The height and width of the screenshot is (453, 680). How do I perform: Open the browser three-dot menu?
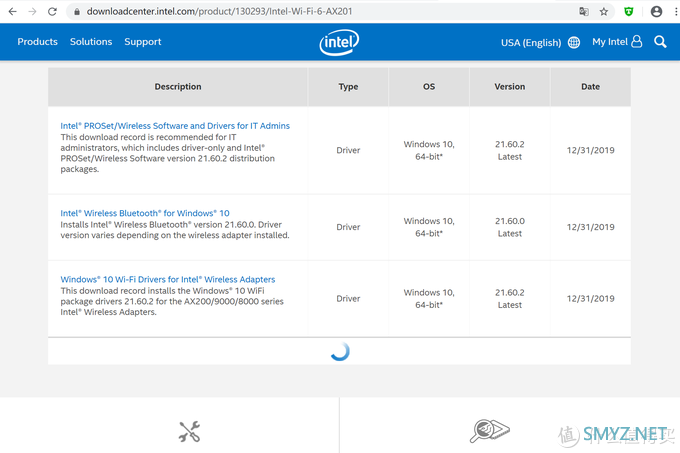(x=676, y=12)
